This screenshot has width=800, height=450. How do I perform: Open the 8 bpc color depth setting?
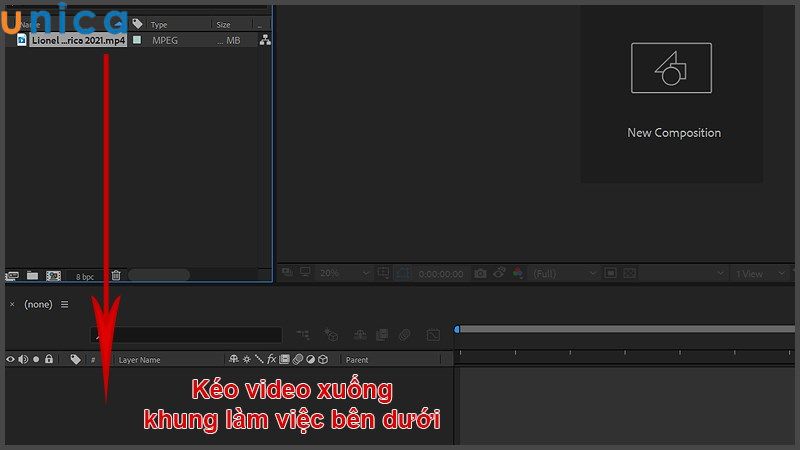[x=85, y=277]
